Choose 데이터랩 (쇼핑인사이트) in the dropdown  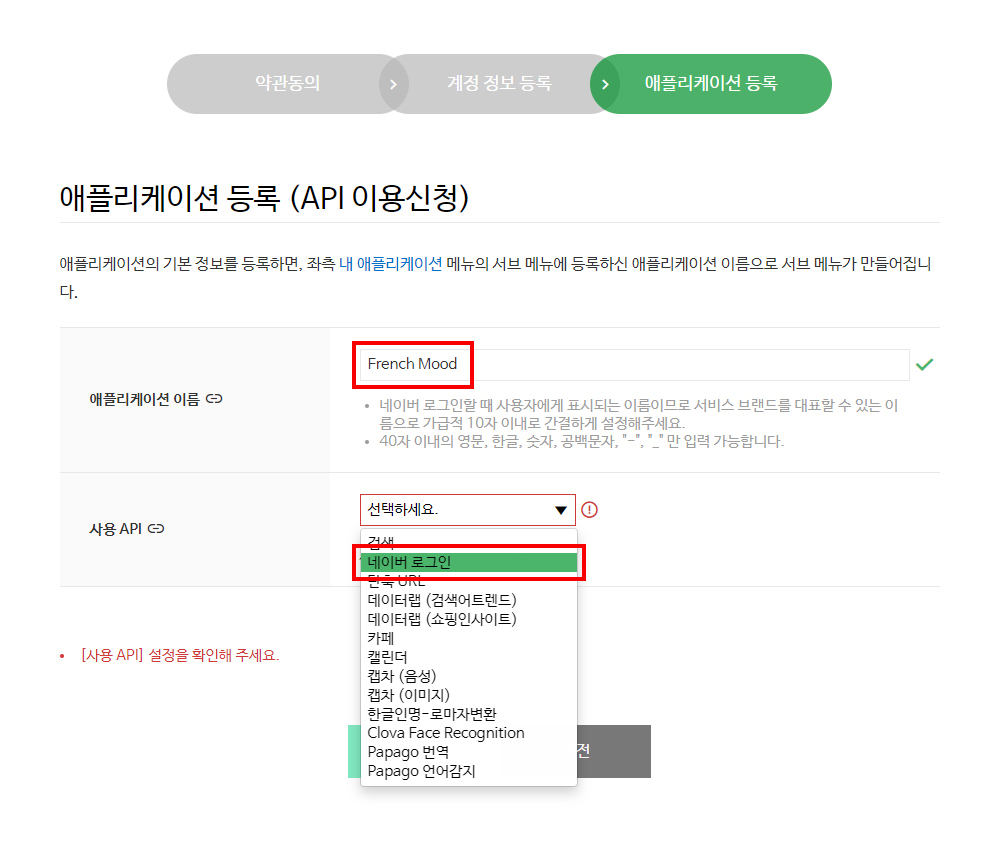point(440,619)
